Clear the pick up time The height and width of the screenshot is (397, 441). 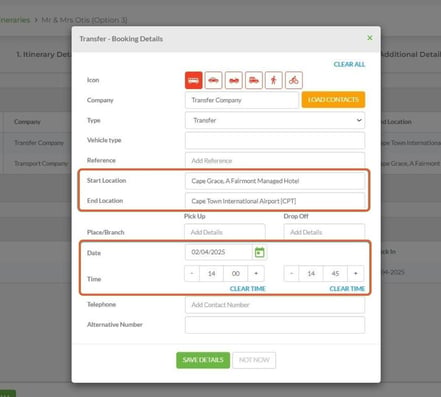point(248,289)
